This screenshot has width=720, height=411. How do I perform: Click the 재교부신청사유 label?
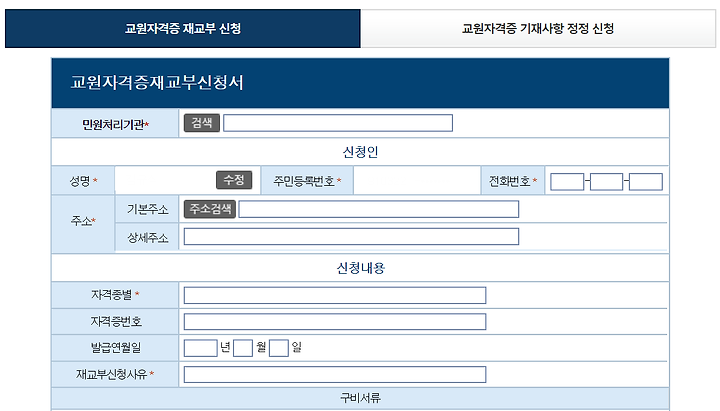pos(112,374)
